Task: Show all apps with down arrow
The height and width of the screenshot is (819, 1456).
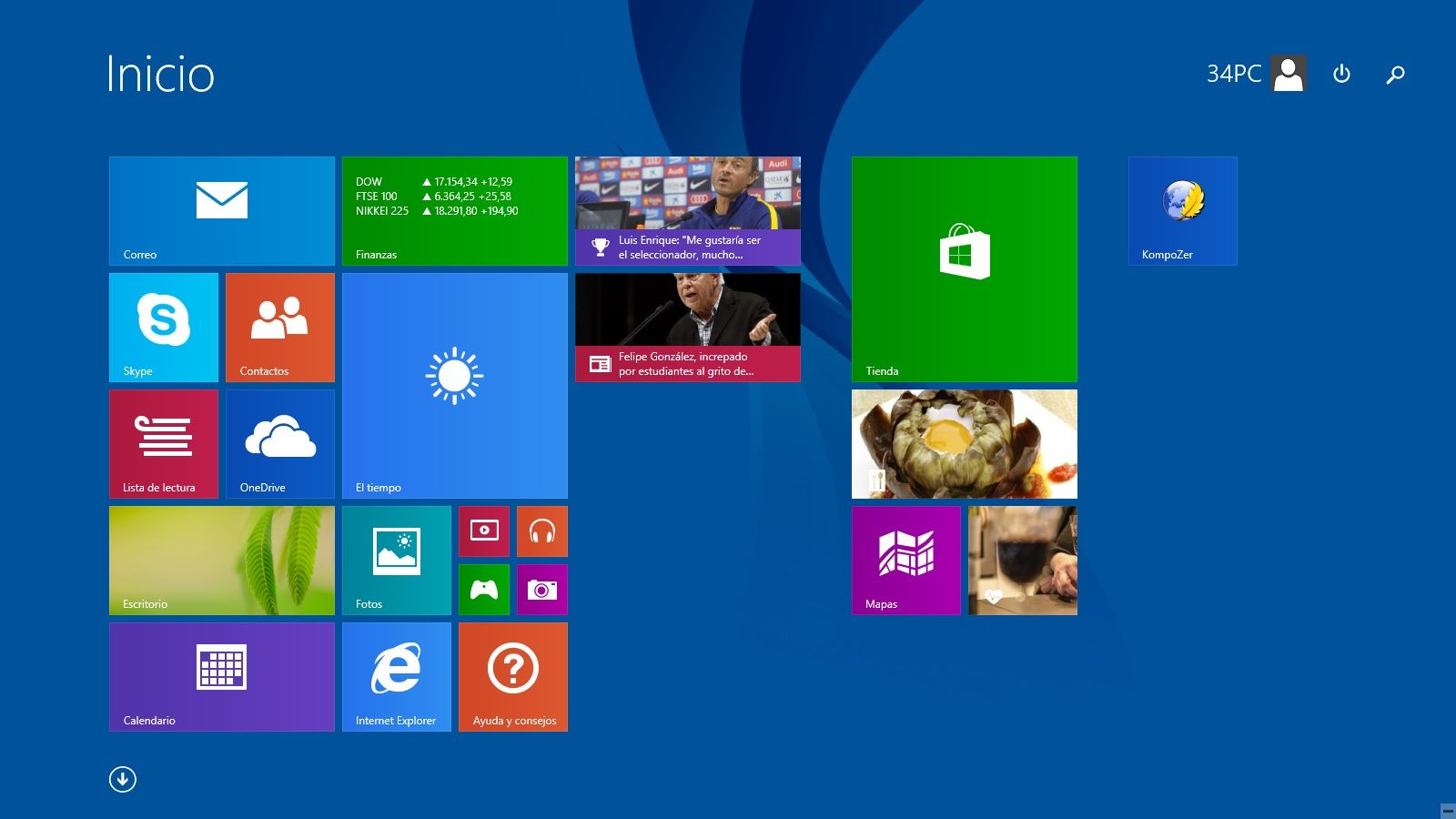Action: click(123, 779)
